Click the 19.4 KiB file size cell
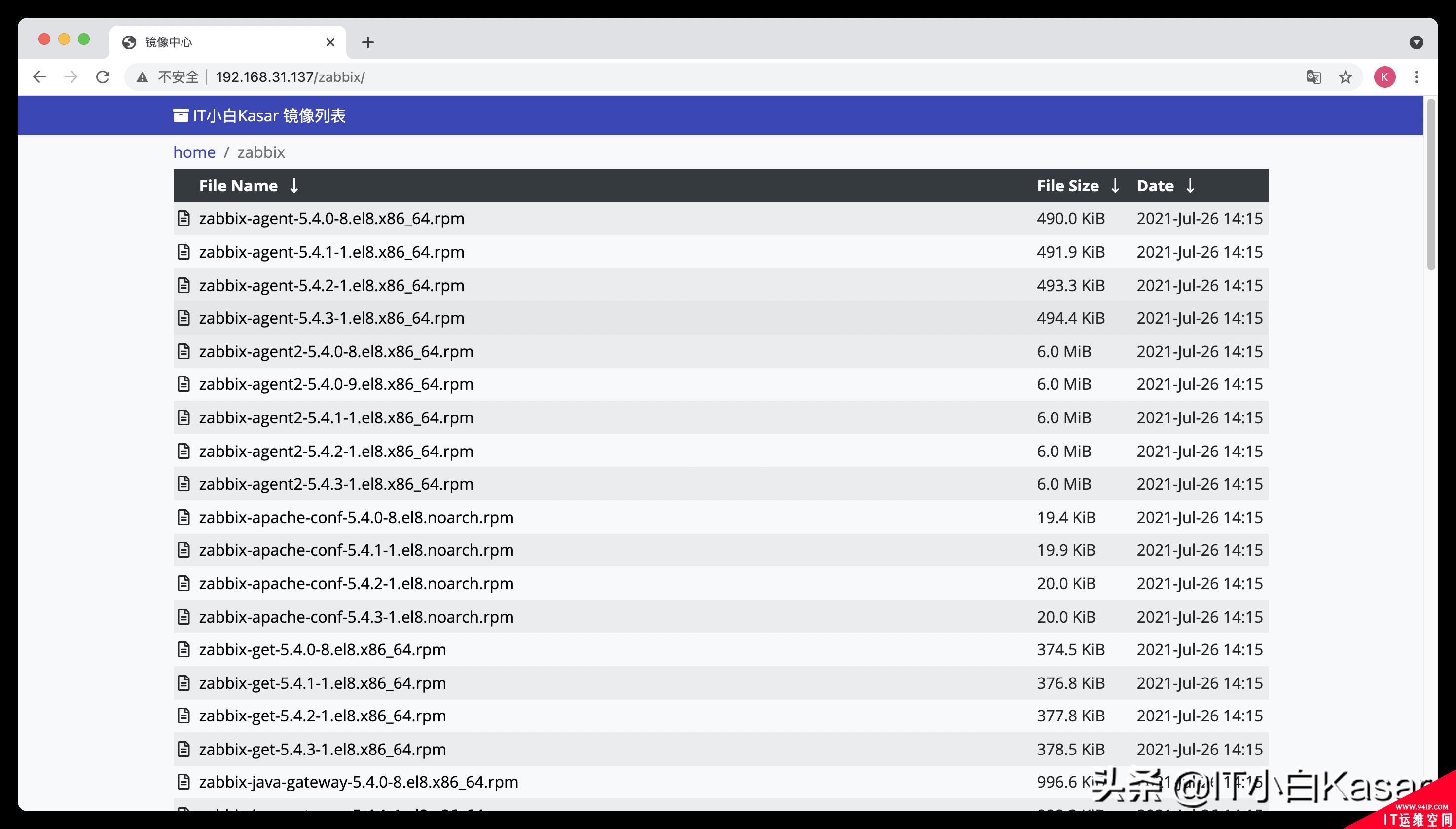The image size is (1456, 829). point(1066,518)
